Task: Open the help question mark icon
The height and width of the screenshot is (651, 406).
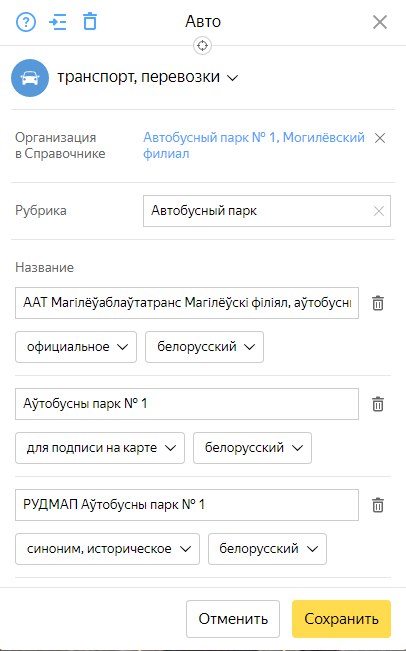Action: 26,22
